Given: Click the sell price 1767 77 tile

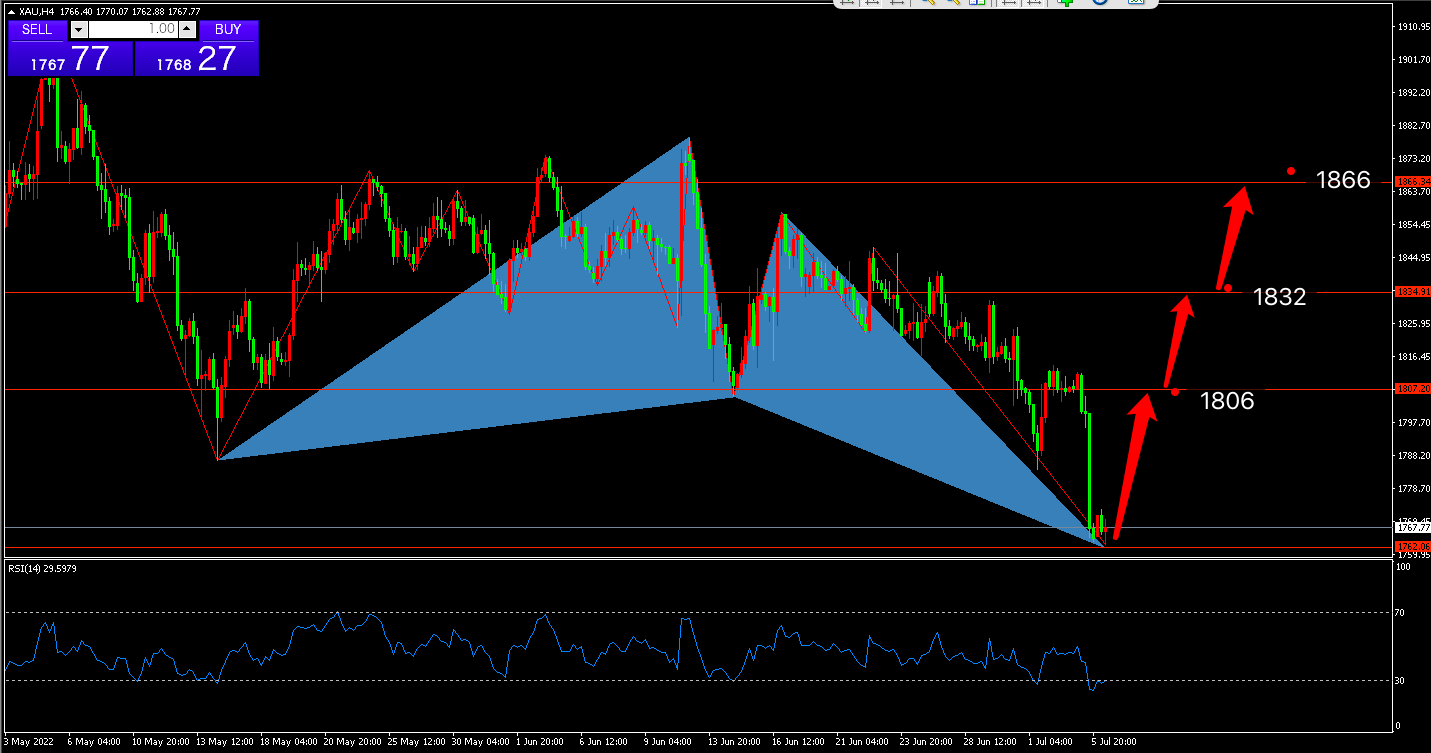Looking at the screenshot, I should [69, 59].
